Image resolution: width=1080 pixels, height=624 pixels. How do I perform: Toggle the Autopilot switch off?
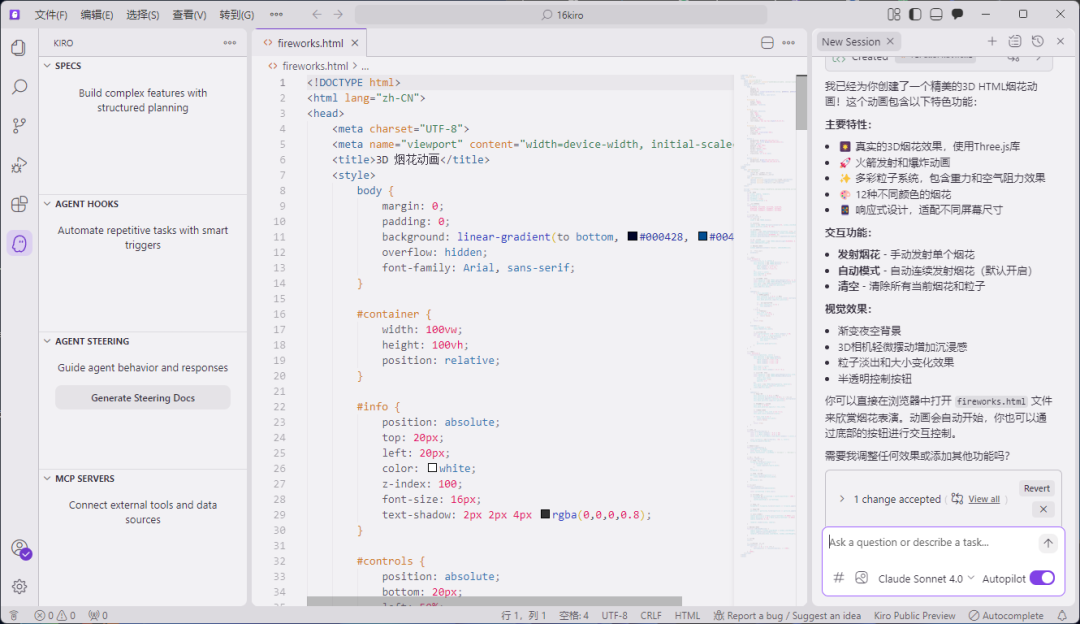coord(1041,578)
